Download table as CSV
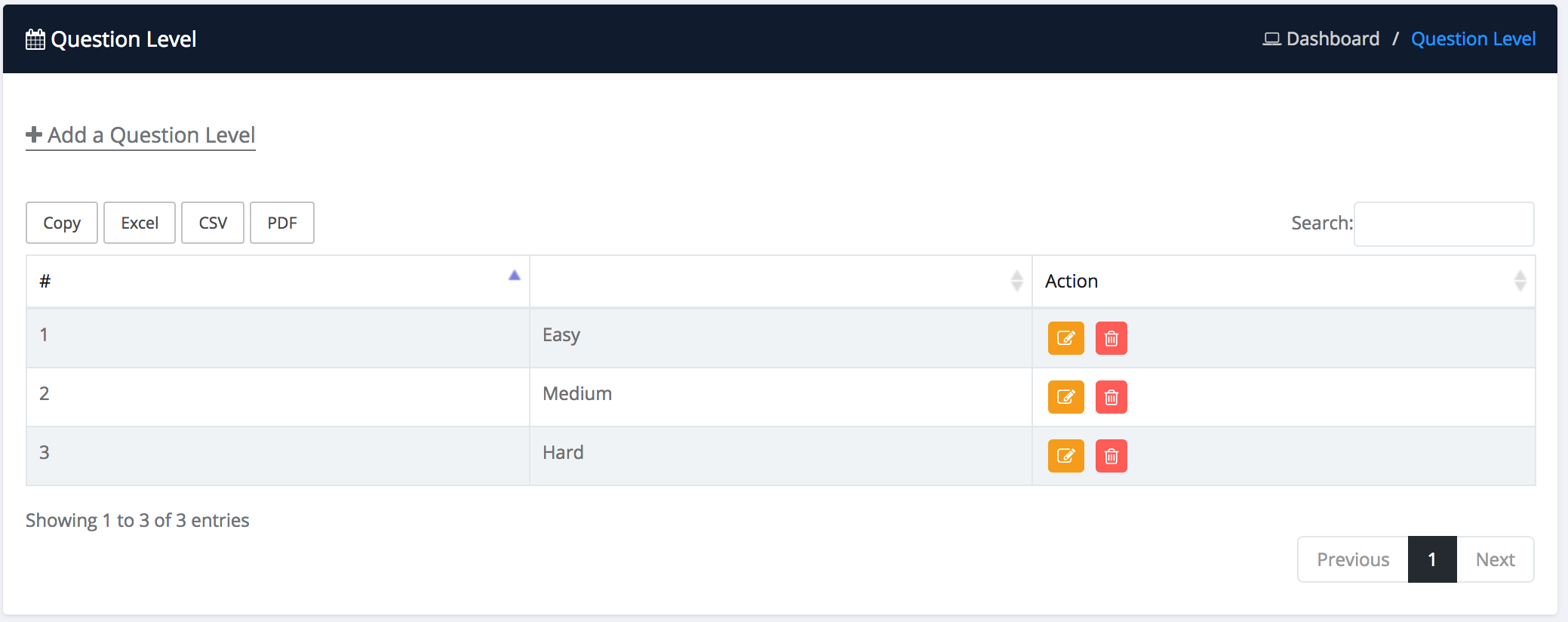 [213, 223]
